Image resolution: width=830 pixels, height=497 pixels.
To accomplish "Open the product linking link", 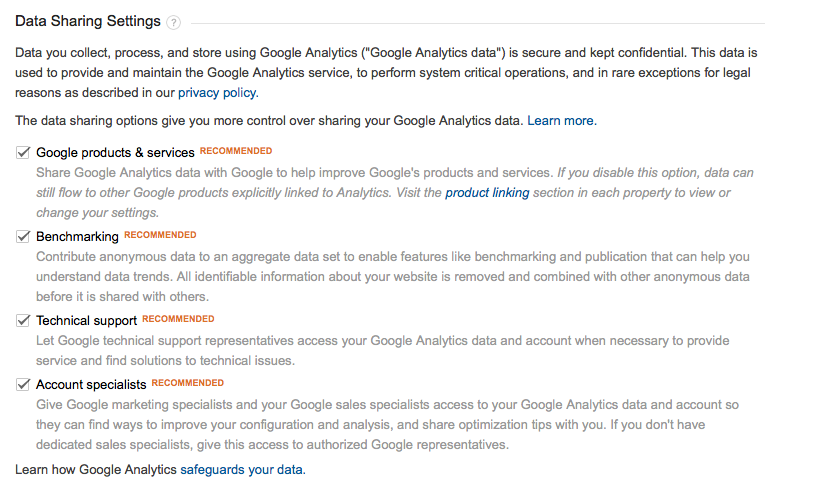I will (x=487, y=193).
